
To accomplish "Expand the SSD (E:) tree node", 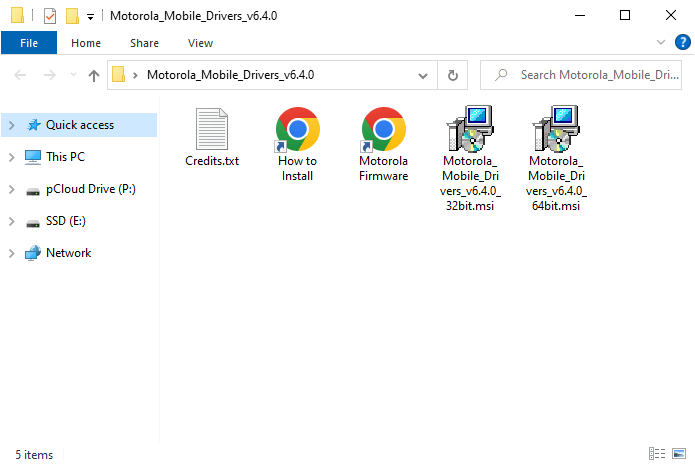I will [12, 222].
